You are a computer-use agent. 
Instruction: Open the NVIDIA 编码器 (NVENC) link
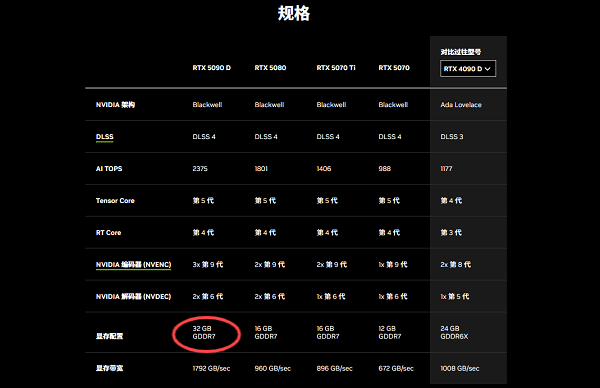coord(134,264)
